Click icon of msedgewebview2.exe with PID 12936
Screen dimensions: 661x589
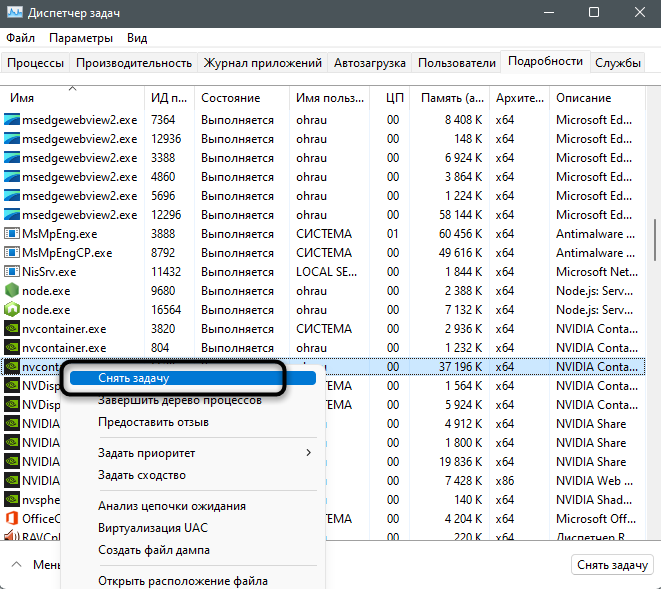click(12, 139)
